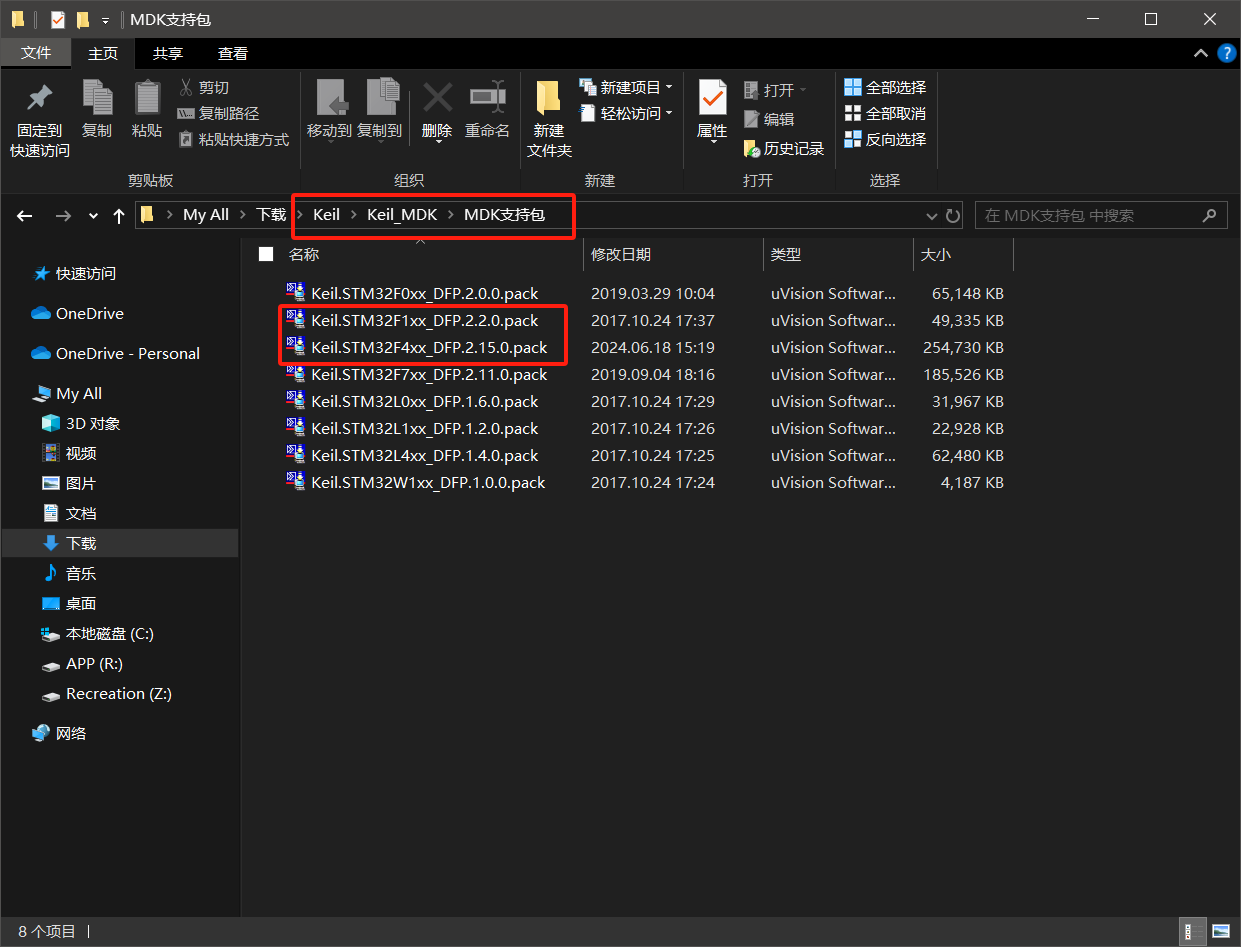Click Cut (剪切) in the ribbon
The height and width of the screenshot is (947, 1241).
204,88
